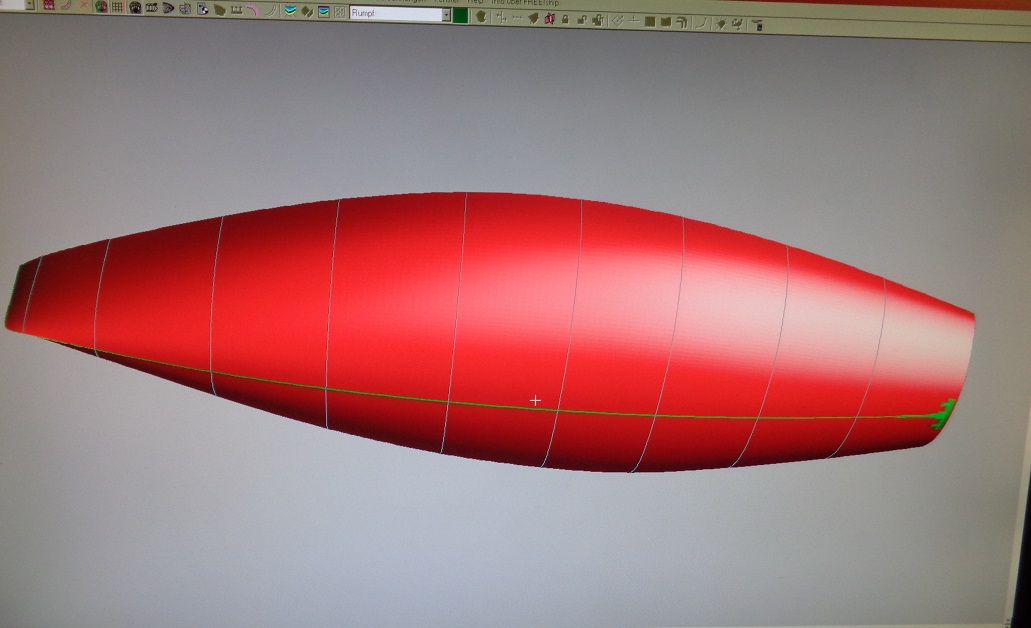Open the Rumpf layer dropdown
Image resolution: width=1031 pixels, height=628 pixels.
(x=445, y=15)
